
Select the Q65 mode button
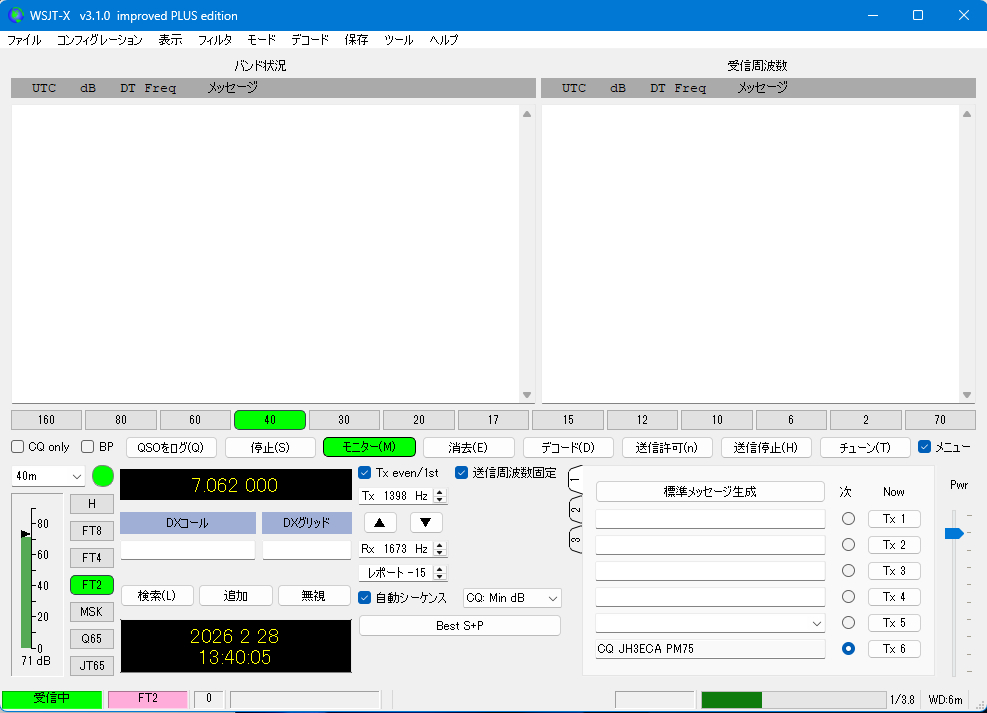(x=91, y=638)
